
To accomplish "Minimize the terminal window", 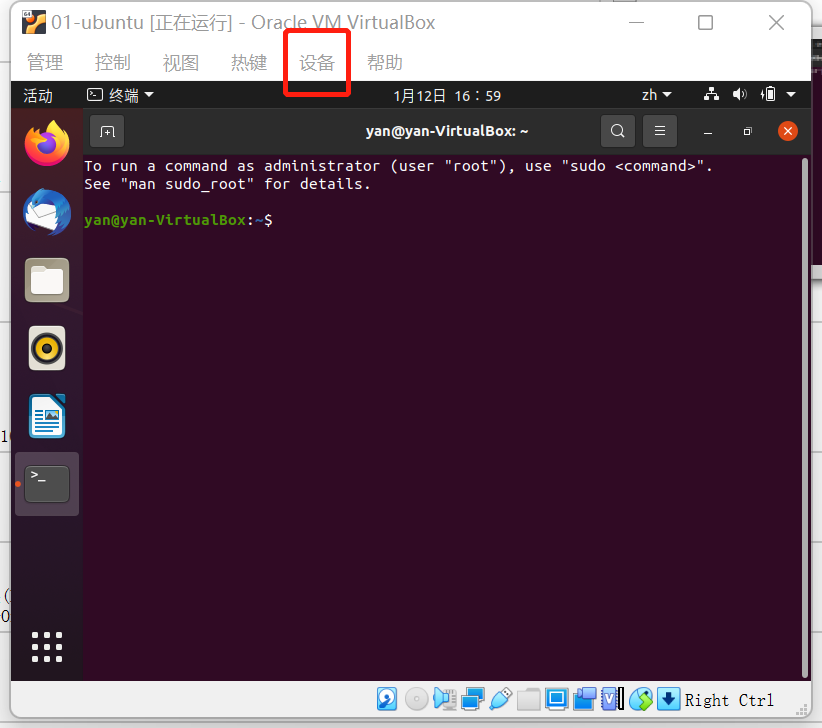I will coord(708,132).
